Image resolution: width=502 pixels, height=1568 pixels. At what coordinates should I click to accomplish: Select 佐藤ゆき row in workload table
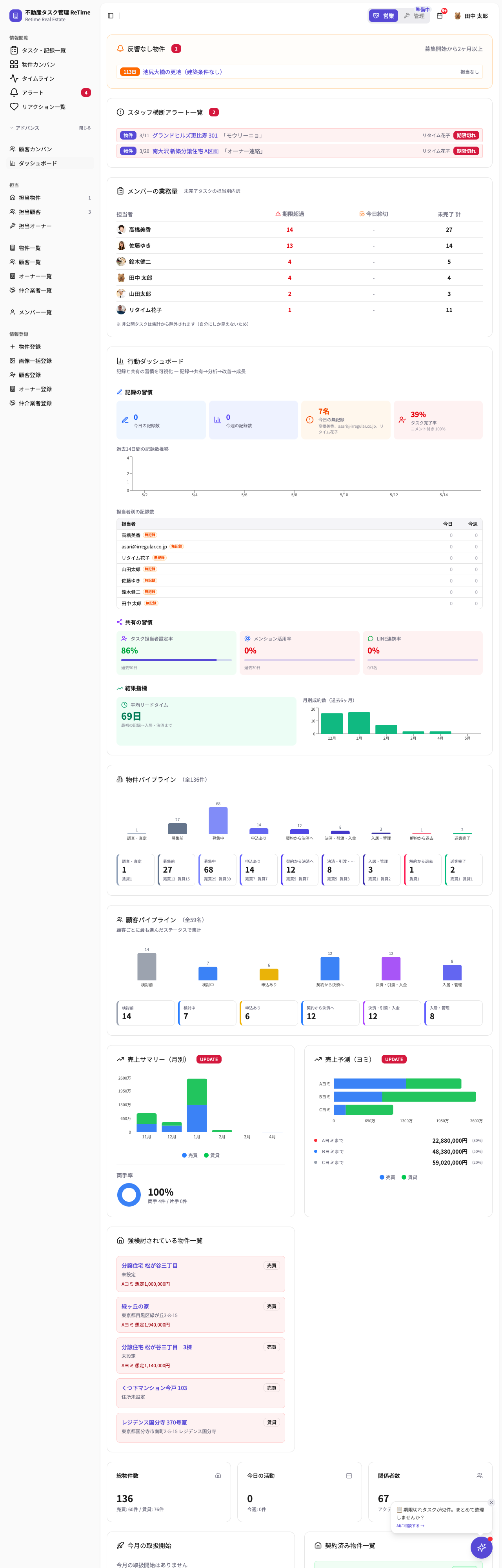299,246
